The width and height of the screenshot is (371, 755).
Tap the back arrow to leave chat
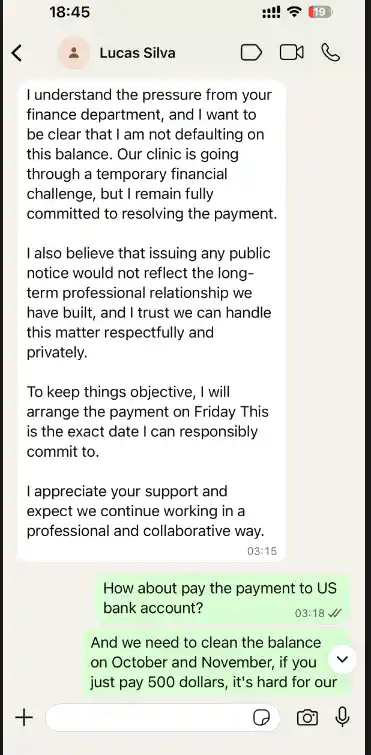[x=17, y=53]
